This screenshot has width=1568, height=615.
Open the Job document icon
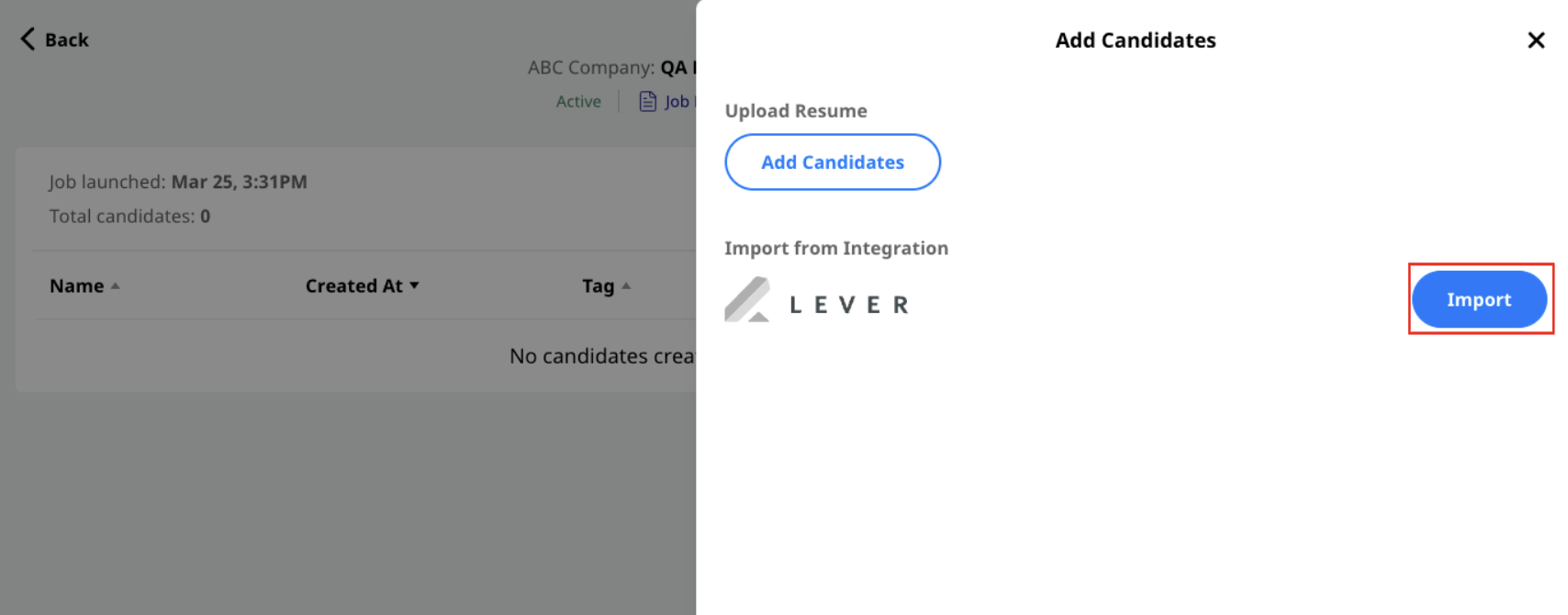pos(648,101)
